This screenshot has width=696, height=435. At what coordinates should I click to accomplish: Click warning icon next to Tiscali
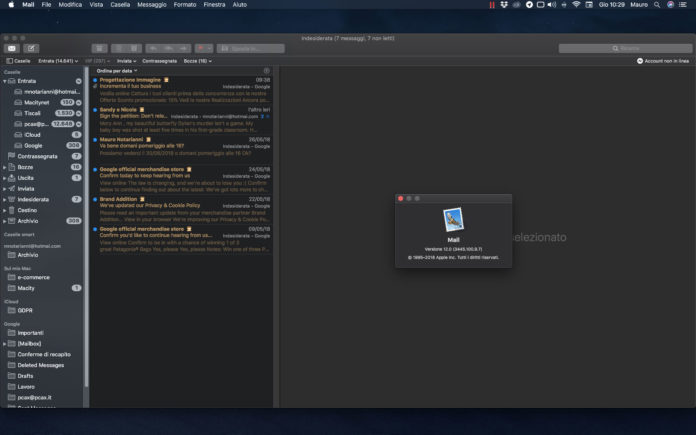[79, 113]
